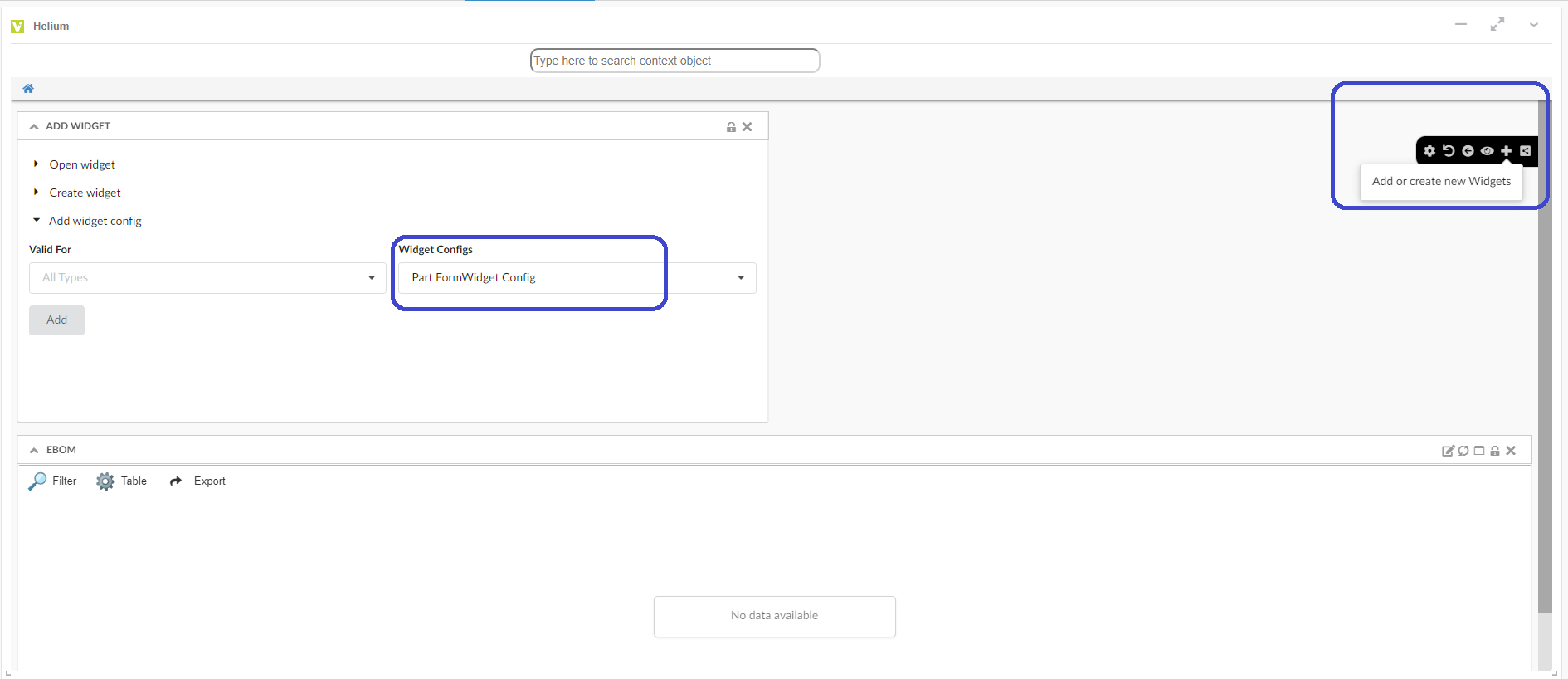Close the Add Widget panel
This screenshot has height=679, width=1568.
click(x=747, y=127)
